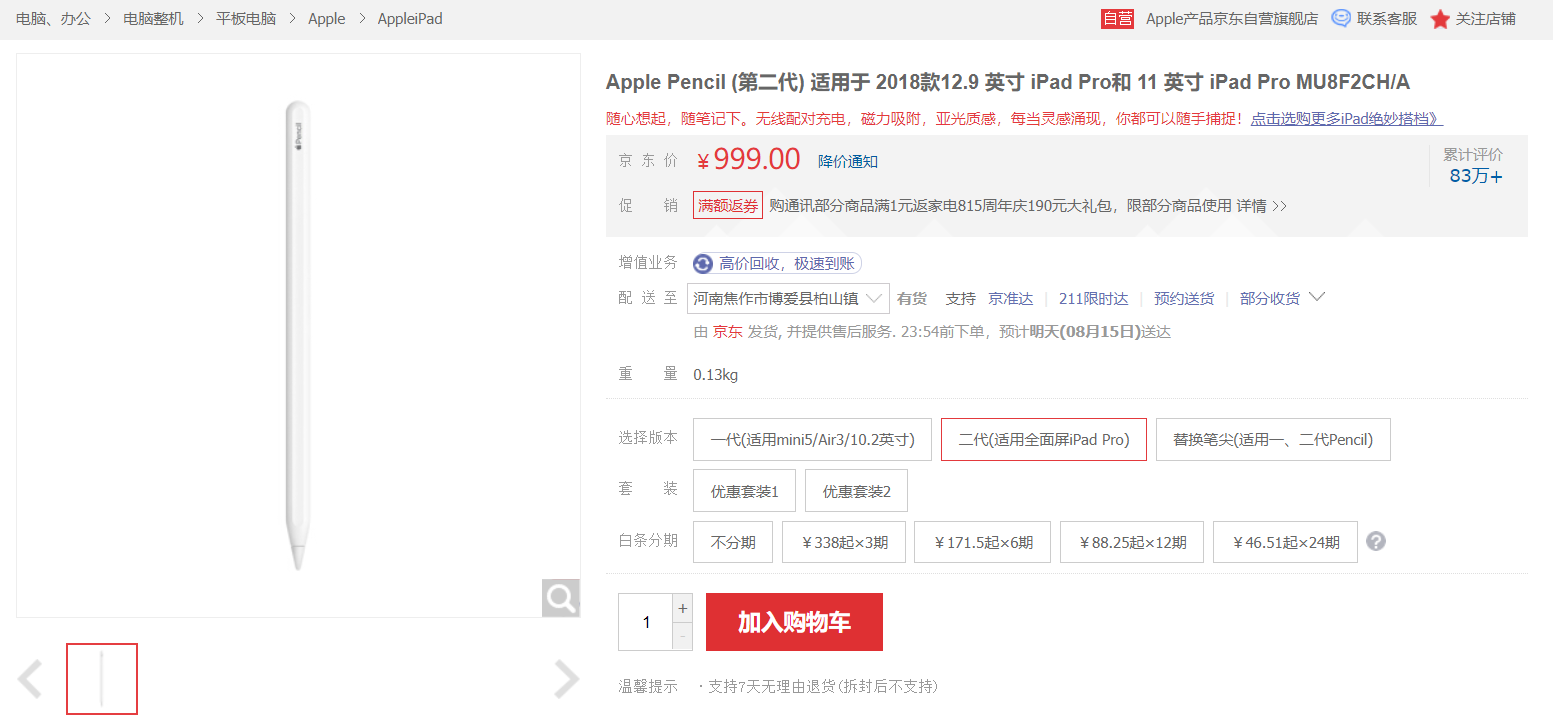Click the selected Apple Pencil thumbnail
Viewport: 1553px width, 728px height.
[102, 679]
